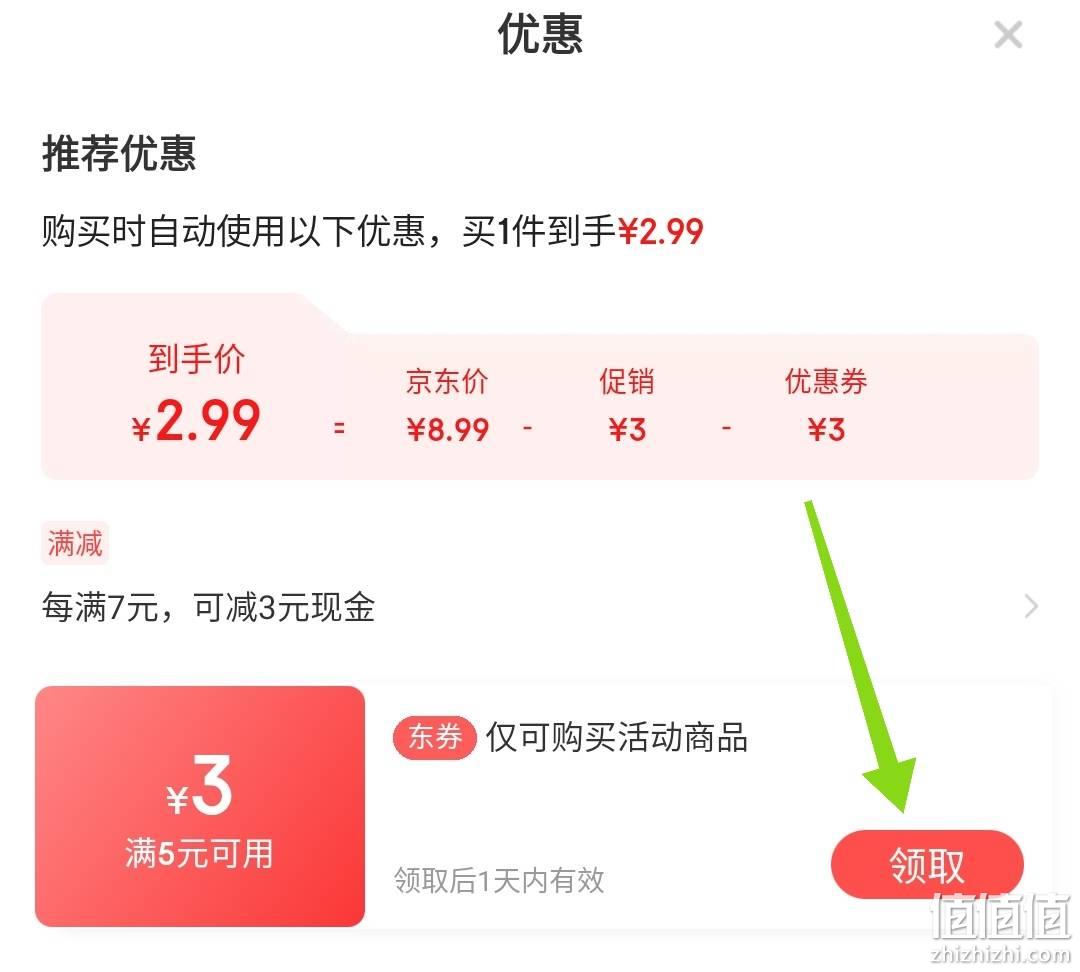Tap the red 领取 coupon button
The height and width of the screenshot is (972, 1080).
tap(927, 865)
